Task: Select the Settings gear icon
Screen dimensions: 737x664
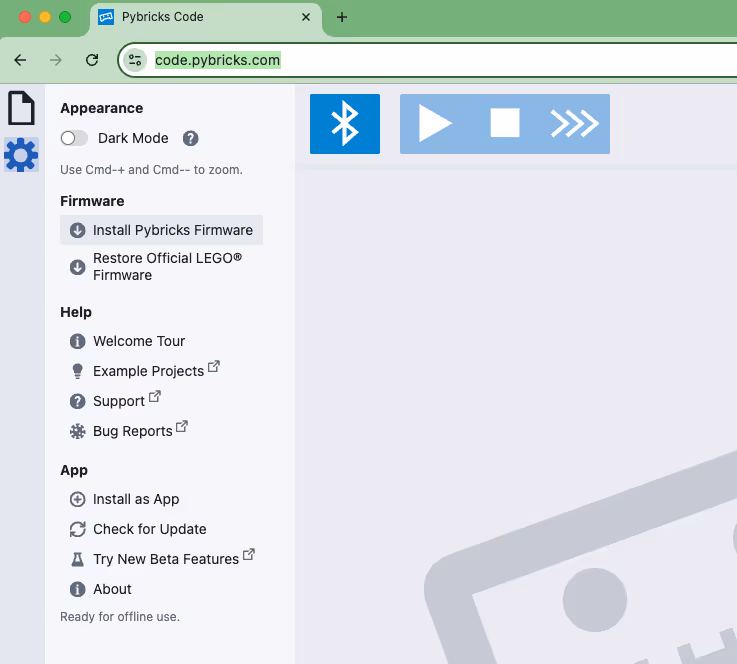Action: pyautogui.click(x=21, y=155)
